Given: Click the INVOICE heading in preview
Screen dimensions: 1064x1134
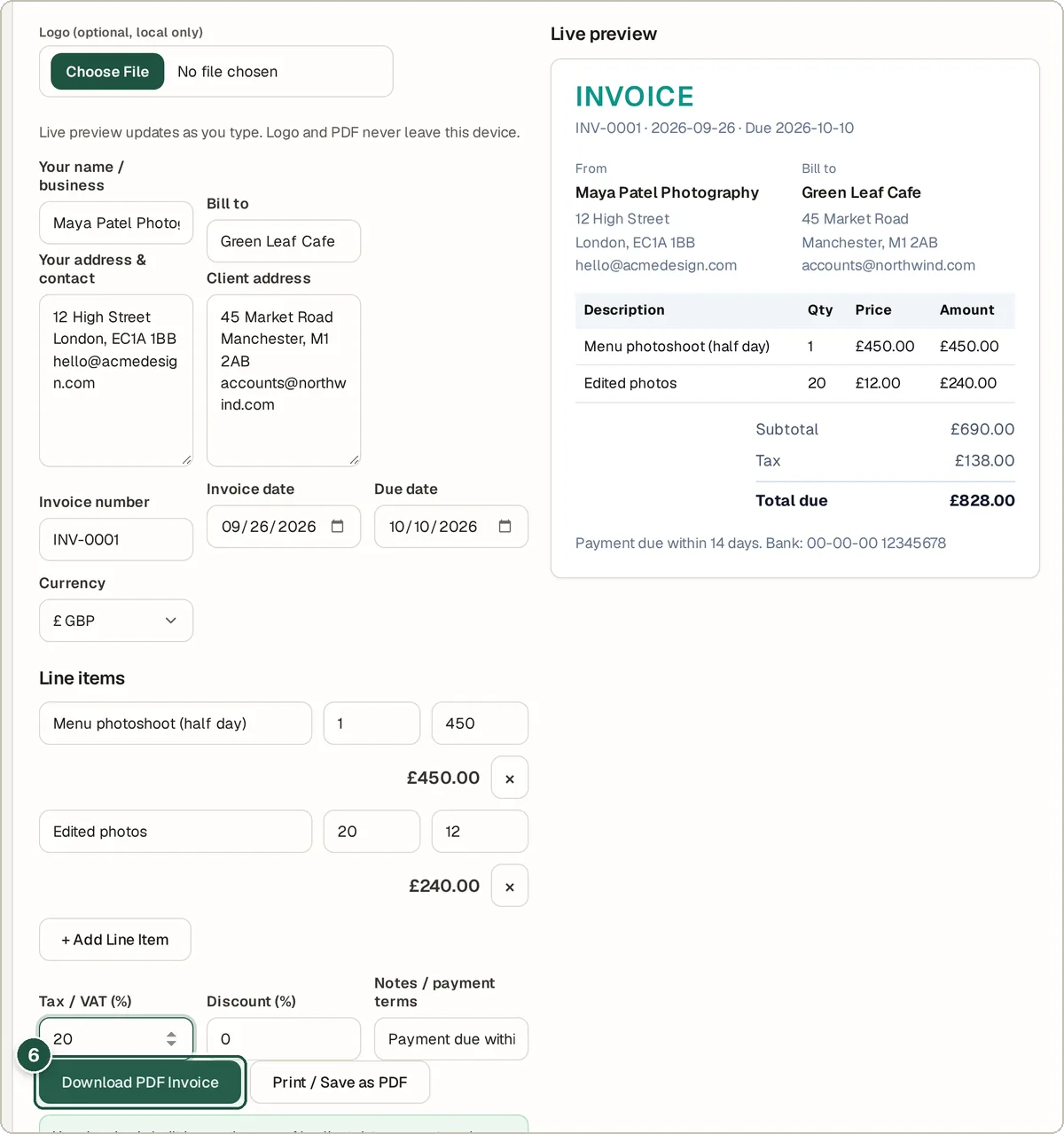Looking at the screenshot, I should click(x=635, y=96).
